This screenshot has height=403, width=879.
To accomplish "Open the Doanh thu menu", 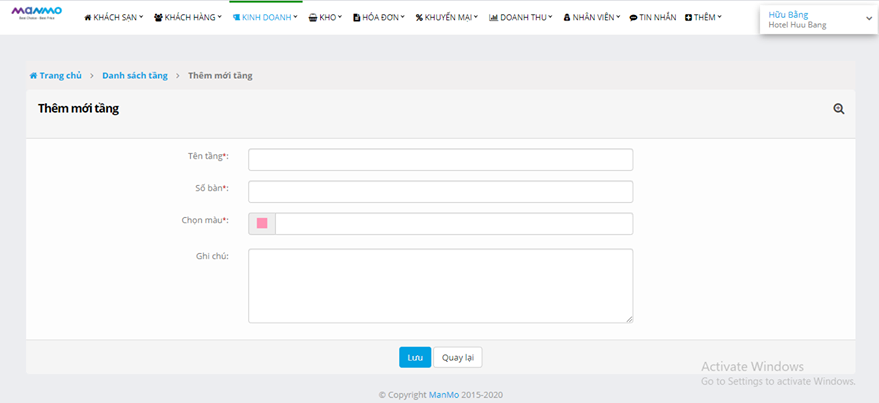I will point(520,18).
